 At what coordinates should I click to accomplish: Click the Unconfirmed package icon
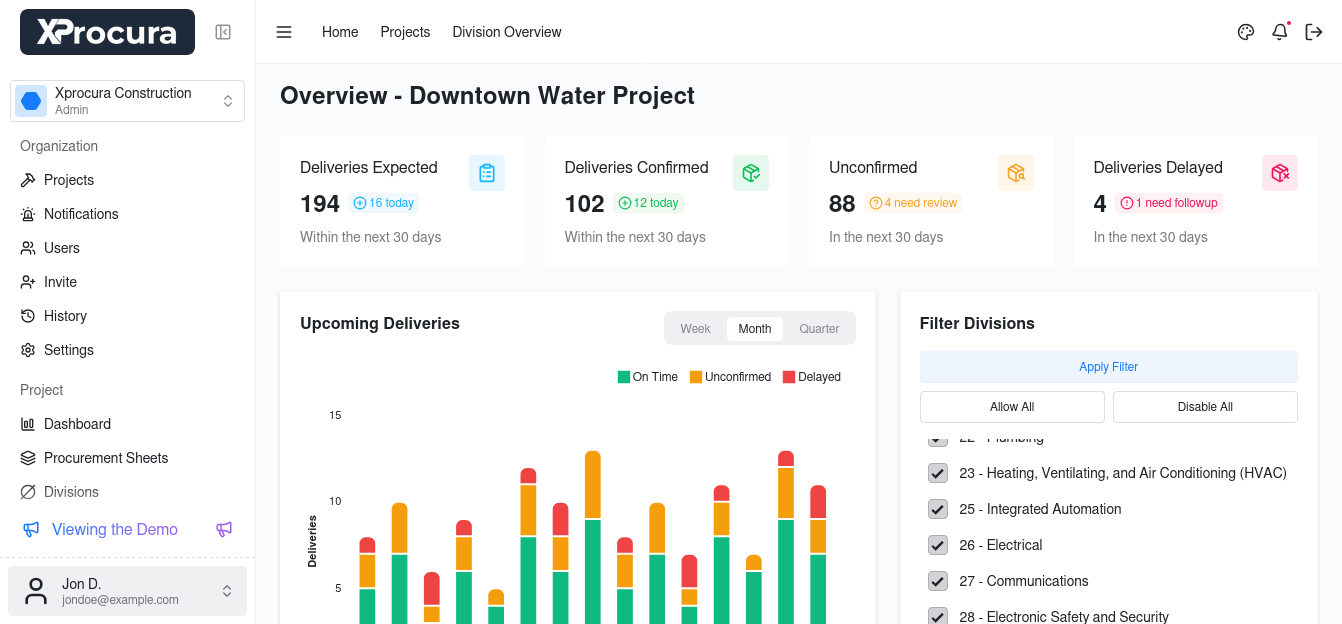[1016, 173]
